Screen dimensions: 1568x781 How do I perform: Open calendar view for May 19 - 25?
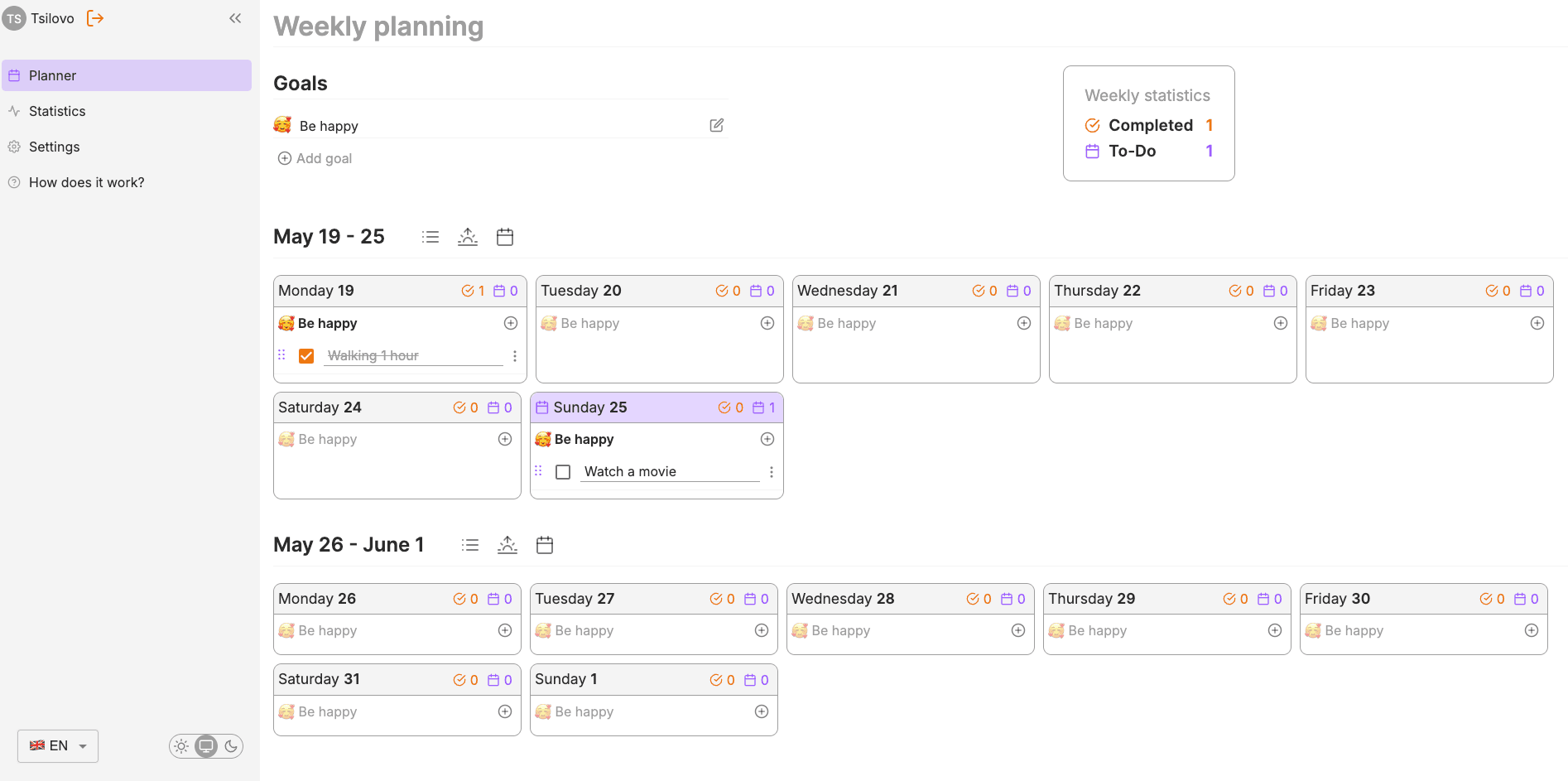(505, 237)
